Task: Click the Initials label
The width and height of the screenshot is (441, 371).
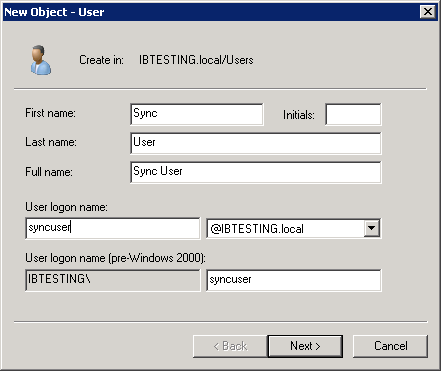Action: (x=299, y=115)
